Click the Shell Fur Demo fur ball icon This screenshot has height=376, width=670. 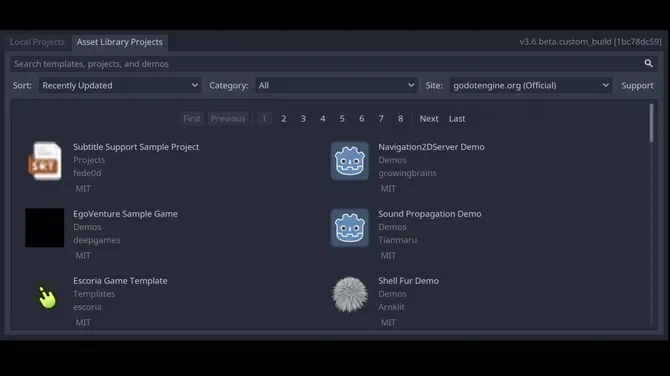[350, 294]
